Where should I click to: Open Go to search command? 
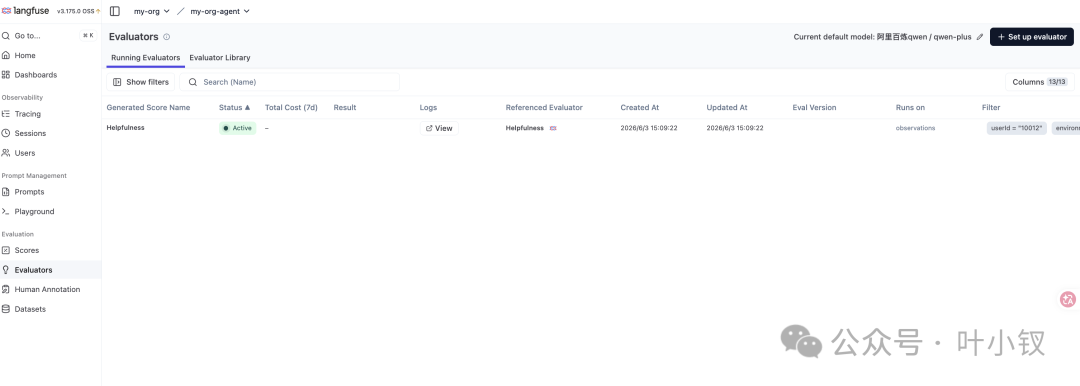click(50, 35)
